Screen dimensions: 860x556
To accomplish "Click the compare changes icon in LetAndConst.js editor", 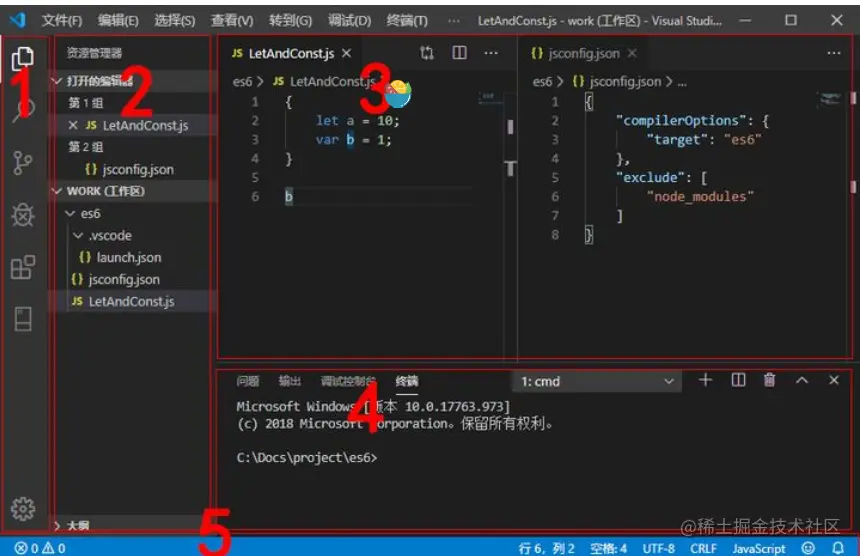I will click(427, 53).
